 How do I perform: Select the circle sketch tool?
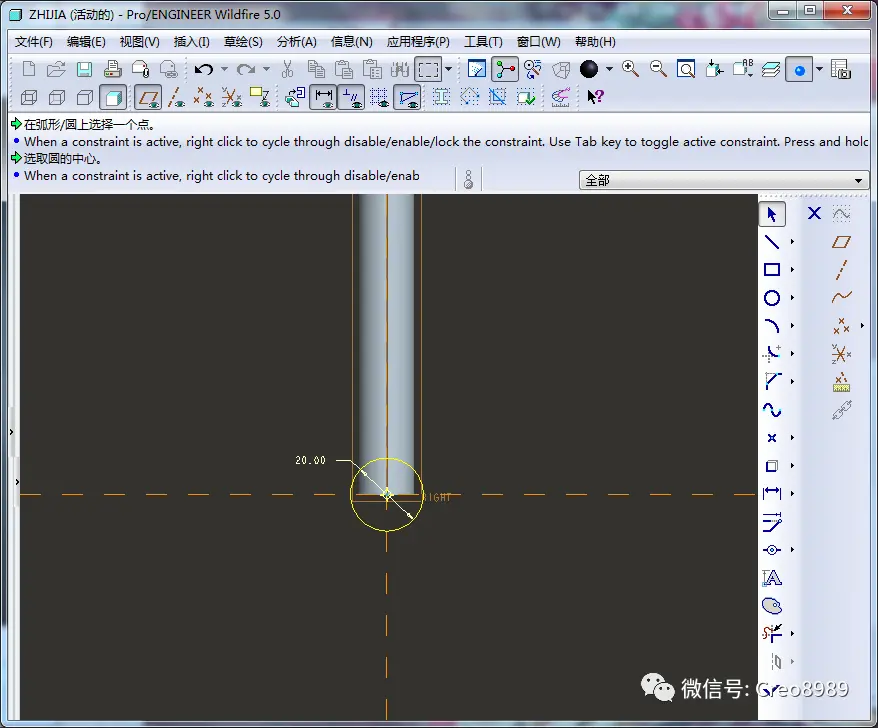pos(772,298)
